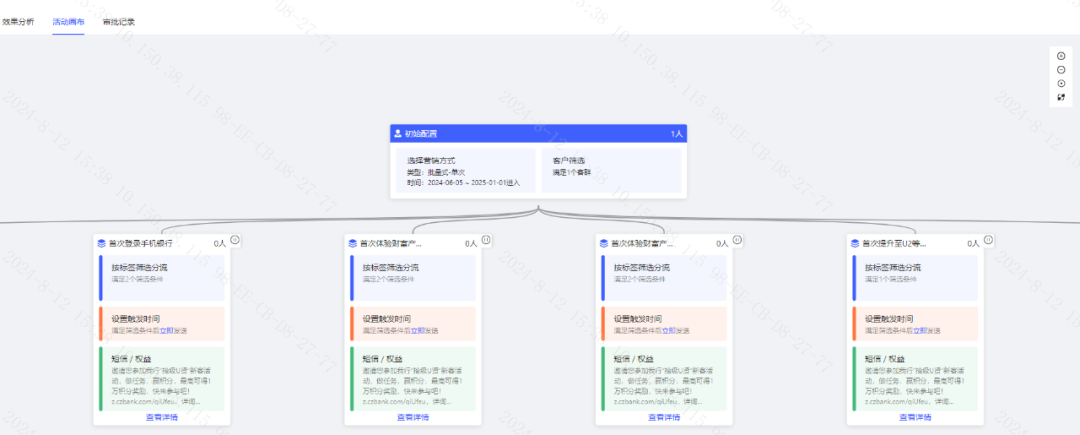Open 设置触发时间 in 首次提升至U2等... card
Viewport: 1080px width, 435px height.
coord(915,323)
